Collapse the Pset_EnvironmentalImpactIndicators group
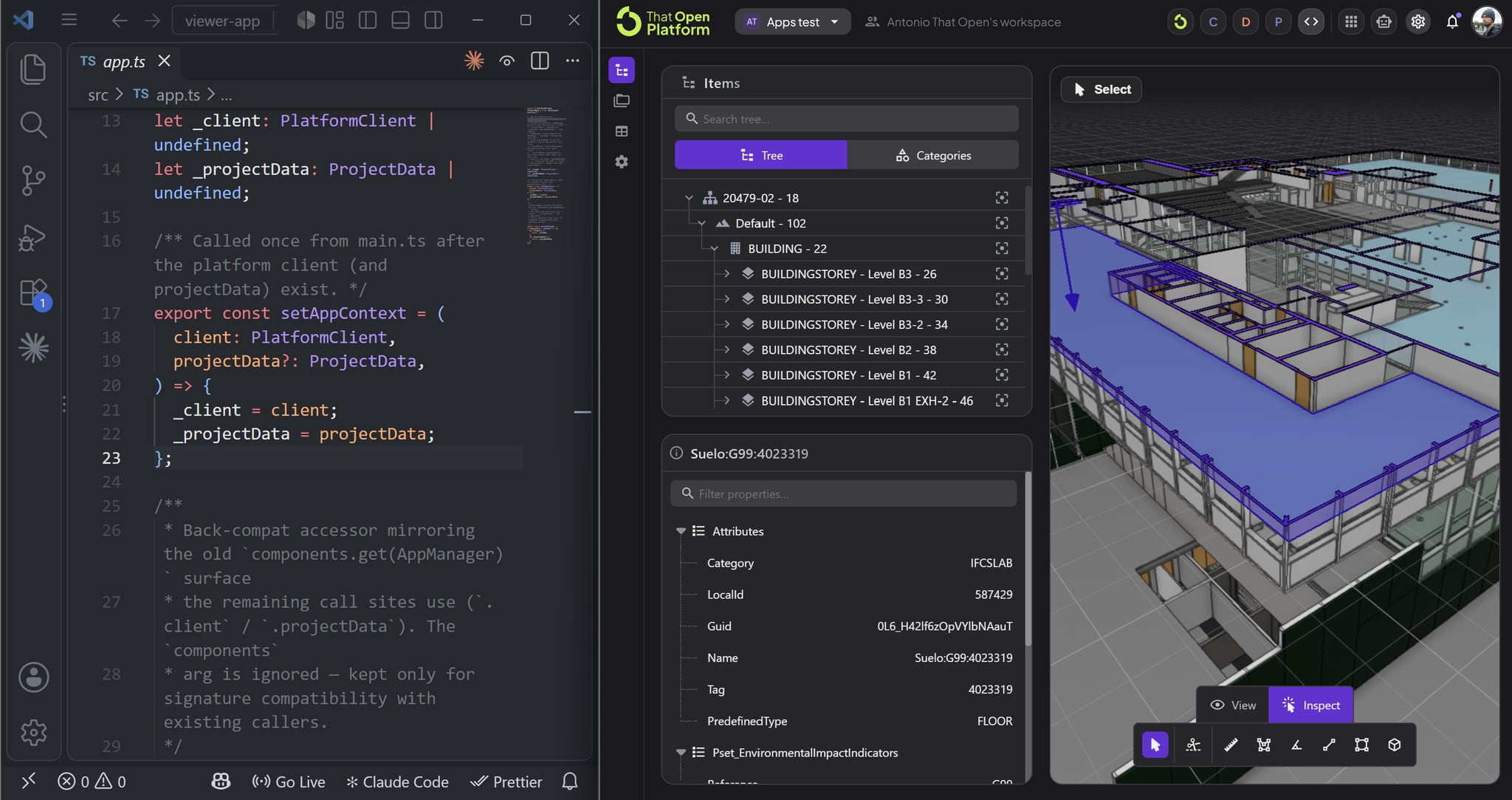 (681, 753)
